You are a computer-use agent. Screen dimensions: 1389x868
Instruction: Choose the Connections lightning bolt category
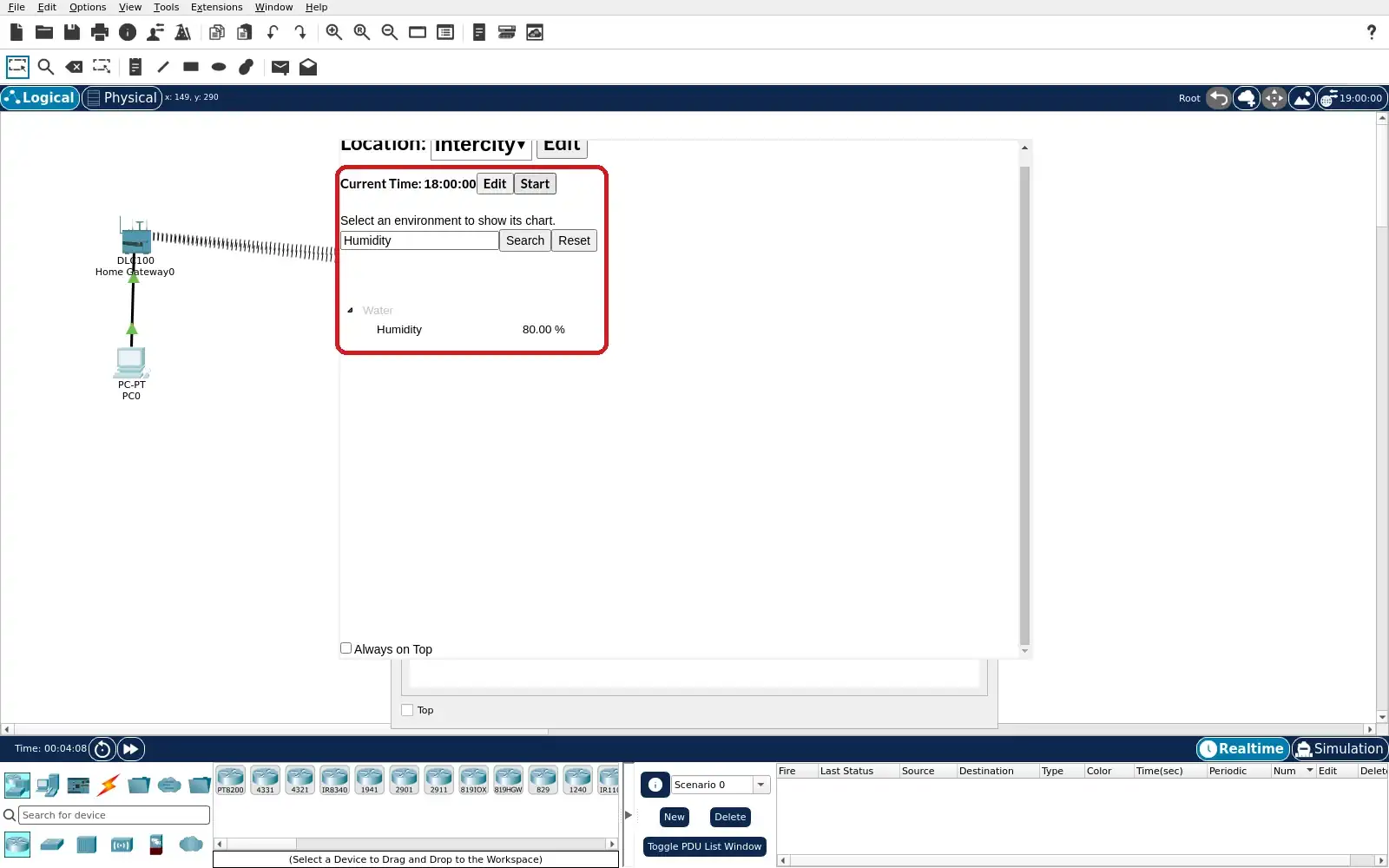point(109,786)
